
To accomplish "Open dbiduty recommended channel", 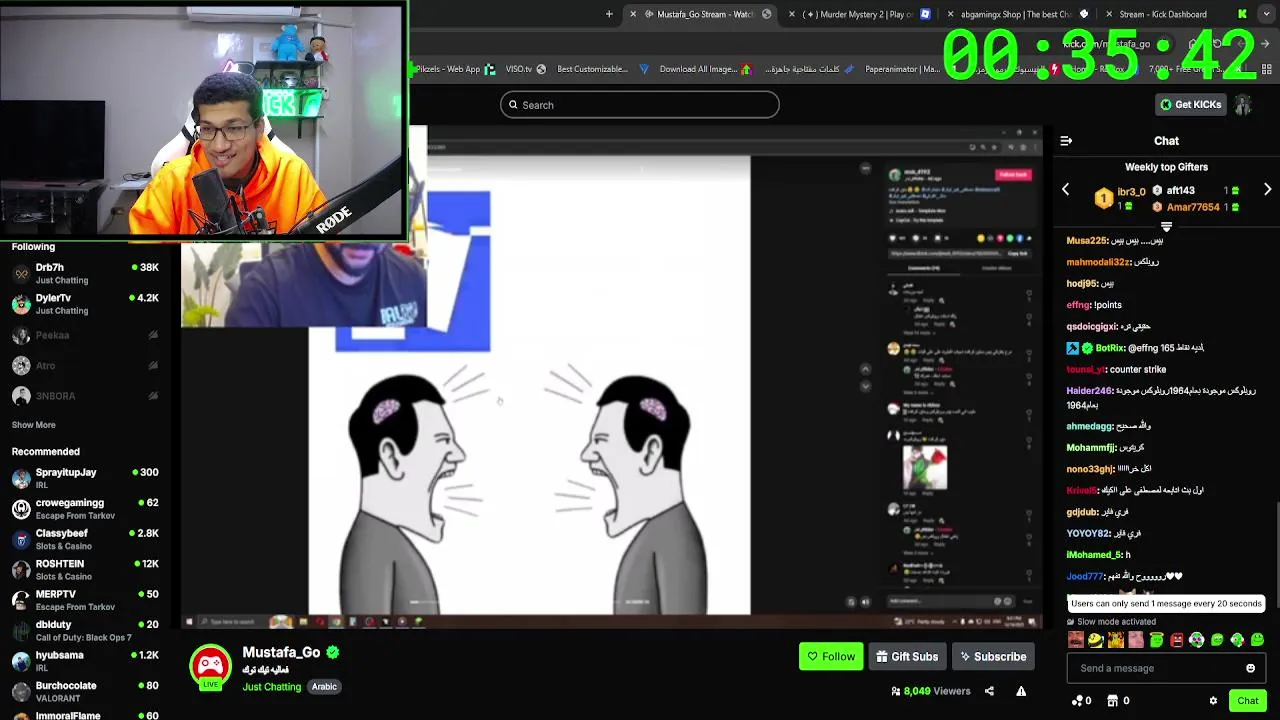I will point(85,631).
